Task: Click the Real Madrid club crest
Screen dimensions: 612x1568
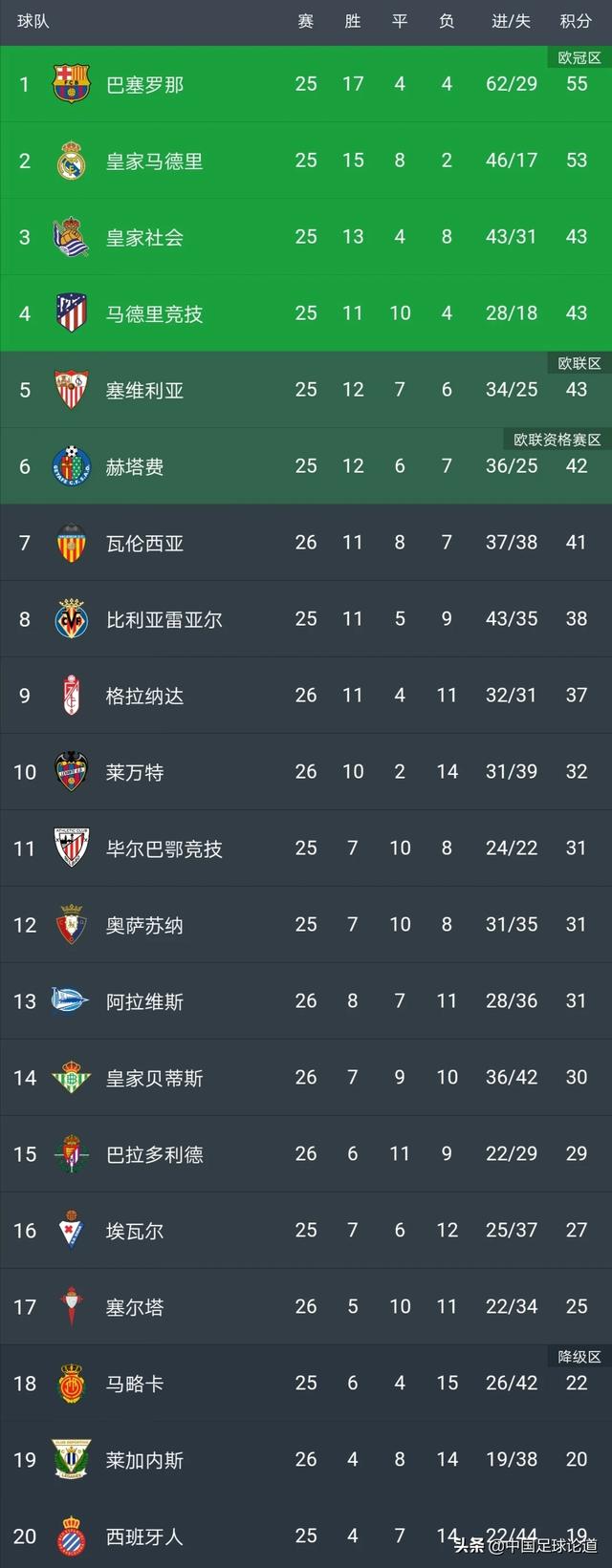Action: pyautogui.click(x=71, y=161)
